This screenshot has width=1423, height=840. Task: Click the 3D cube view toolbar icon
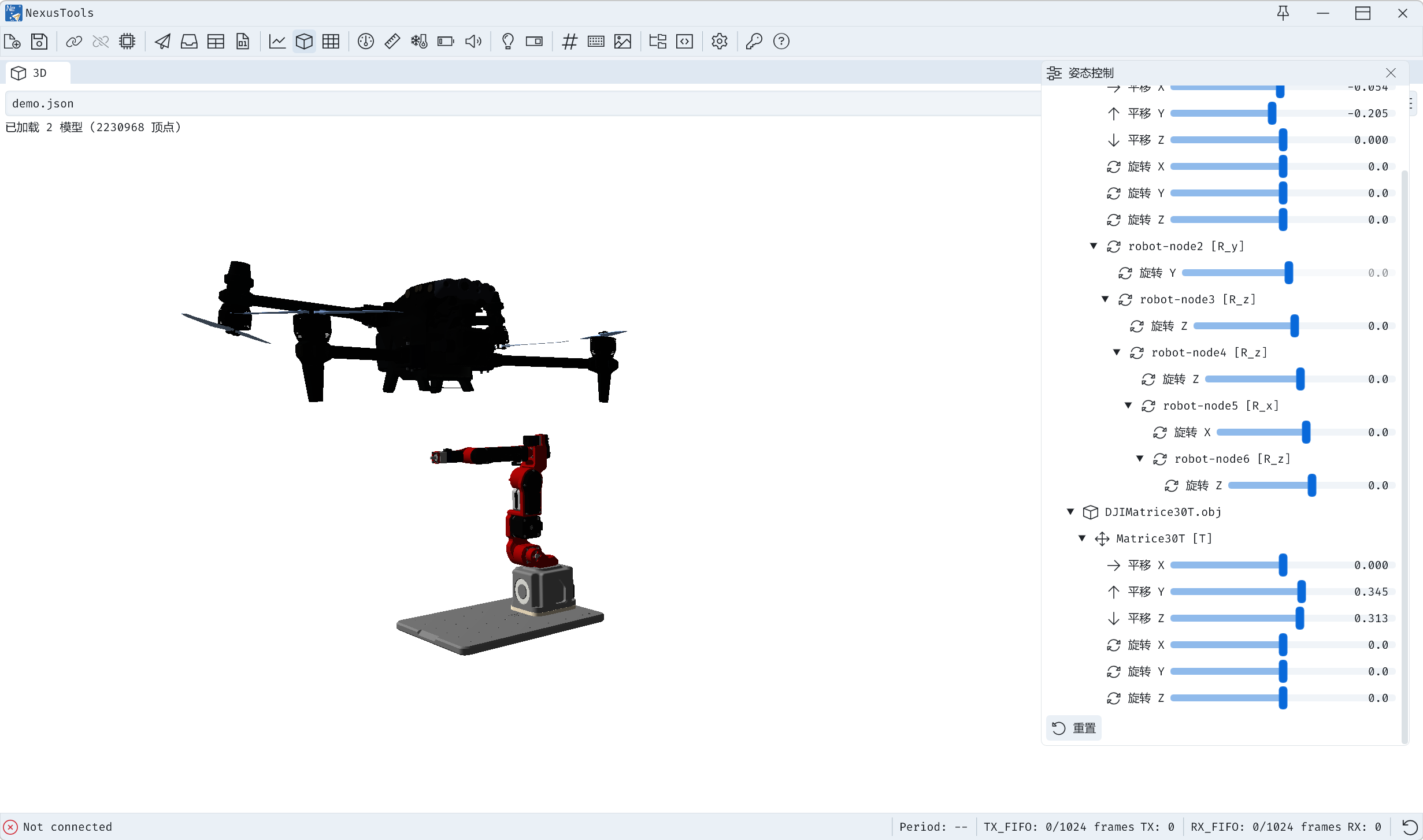click(x=304, y=42)
